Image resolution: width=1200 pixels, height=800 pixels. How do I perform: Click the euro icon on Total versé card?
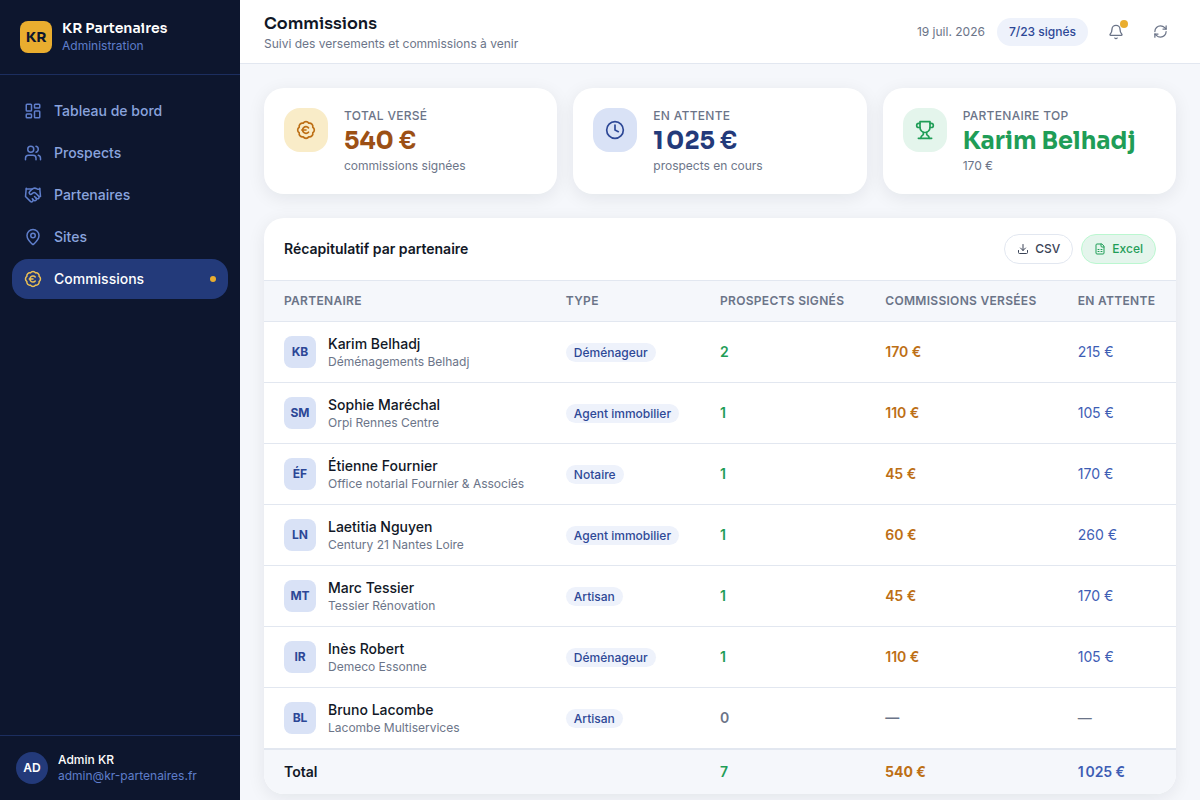click(x=306, y=130)
